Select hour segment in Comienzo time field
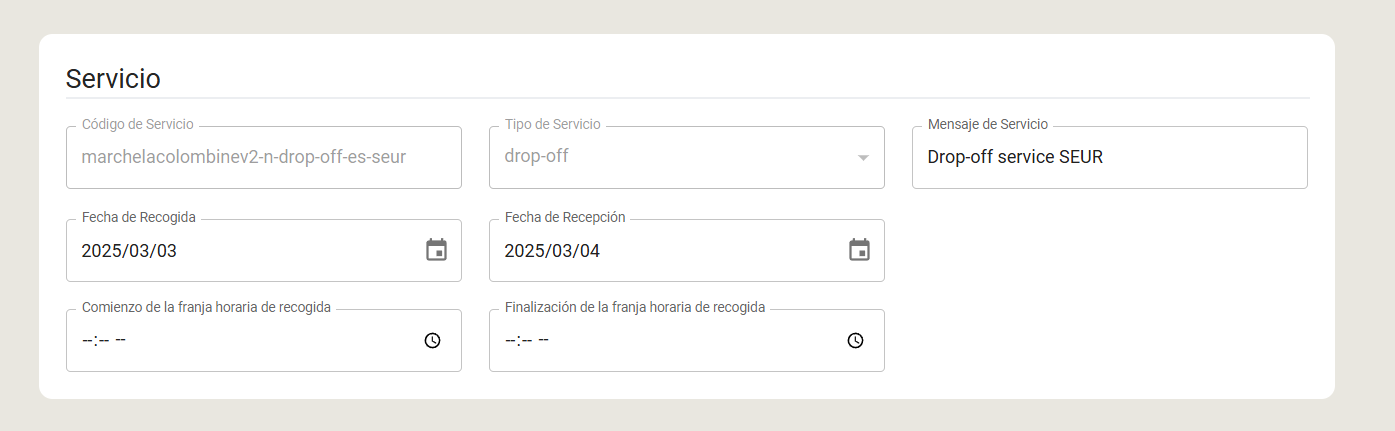 coord(86,340)
